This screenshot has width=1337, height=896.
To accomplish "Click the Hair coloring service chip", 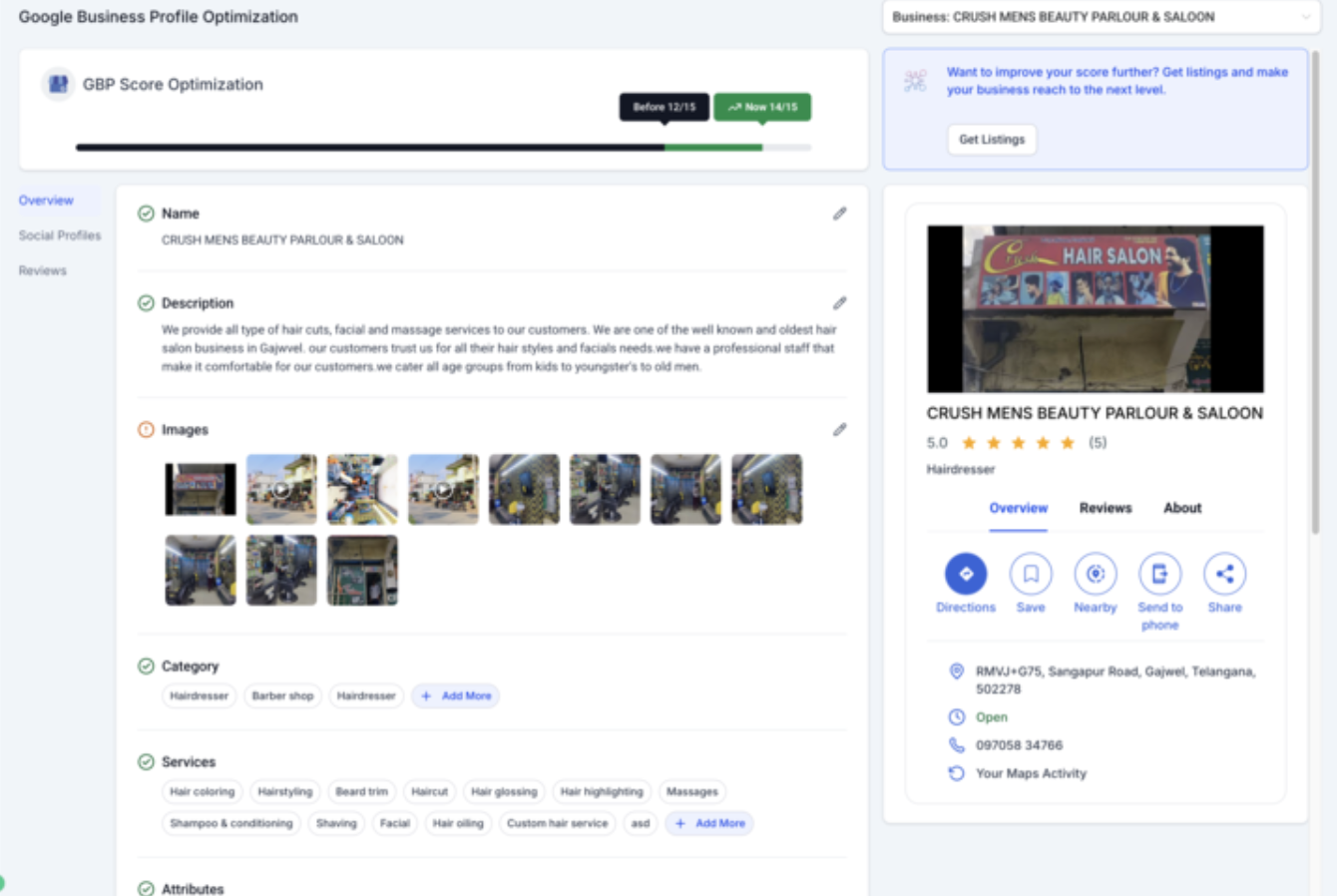I will pos(202,792).
